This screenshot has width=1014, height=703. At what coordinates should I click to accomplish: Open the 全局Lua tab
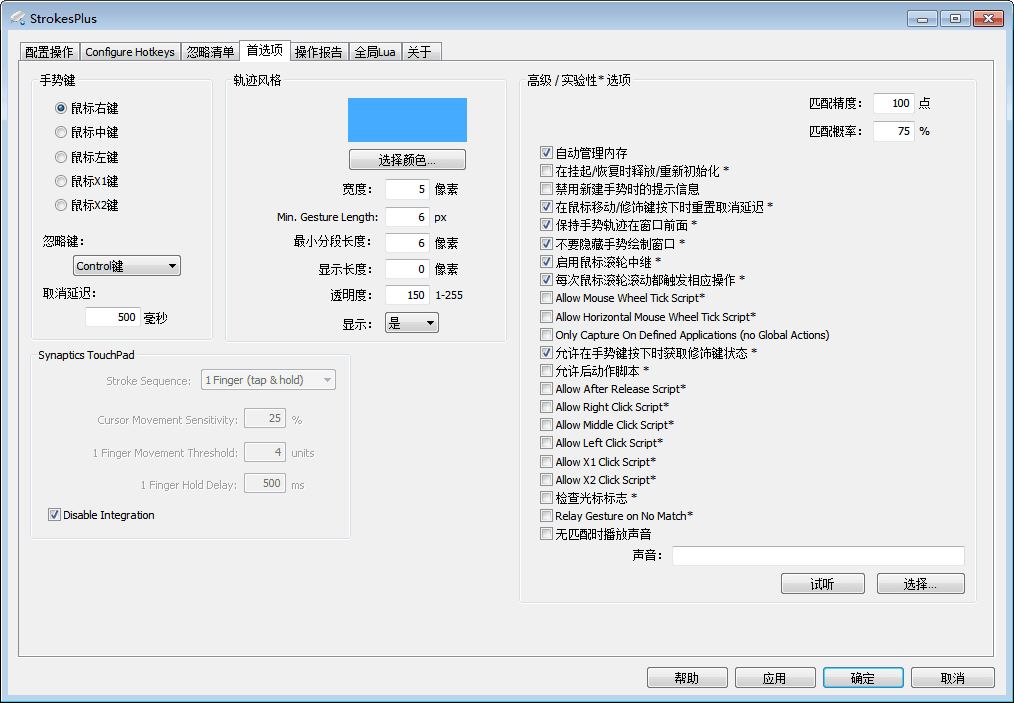[374, 51]
